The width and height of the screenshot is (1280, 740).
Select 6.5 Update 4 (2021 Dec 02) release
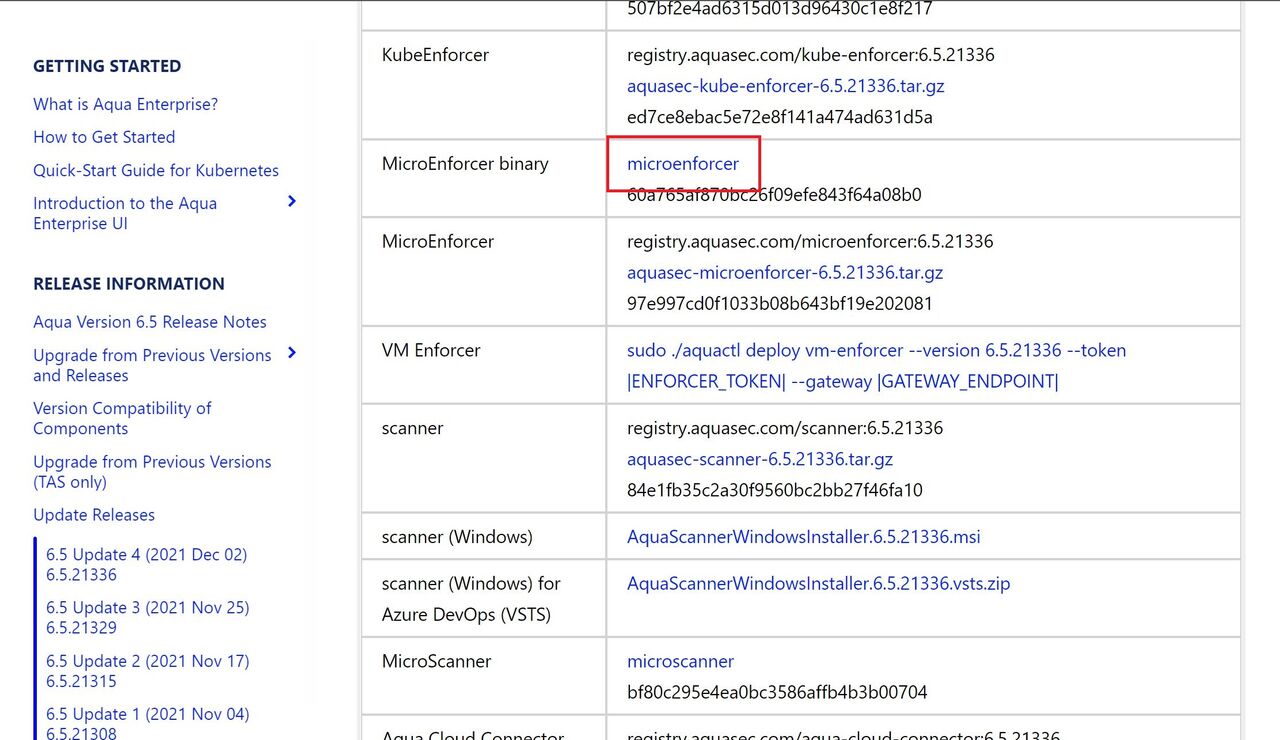[x=146, y=564]
